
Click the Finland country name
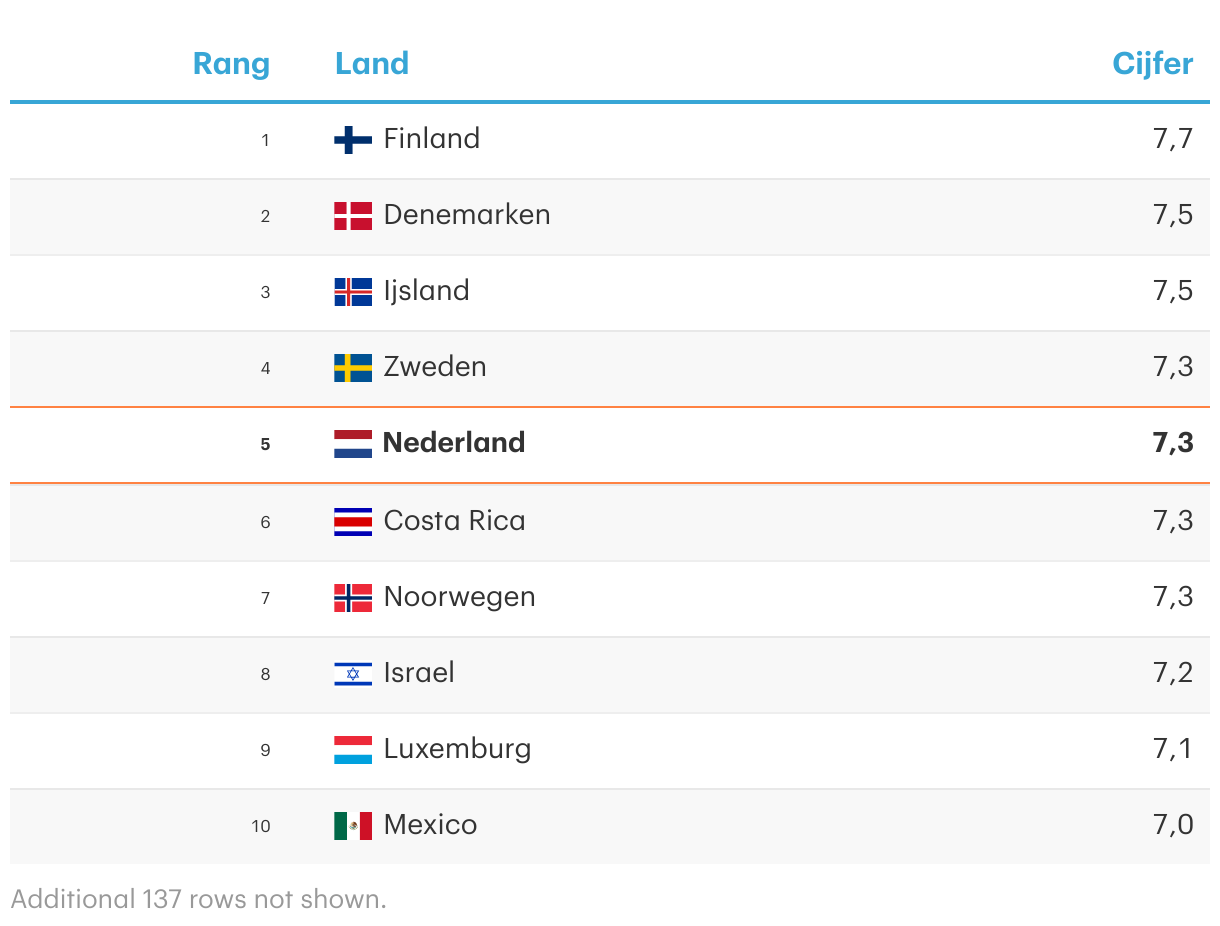pyautogui.click(x=431, y=139)
